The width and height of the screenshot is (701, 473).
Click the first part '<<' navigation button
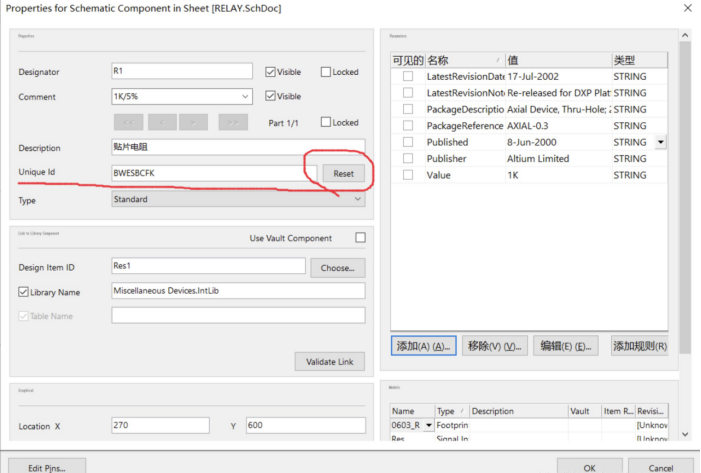click(128, 123)
